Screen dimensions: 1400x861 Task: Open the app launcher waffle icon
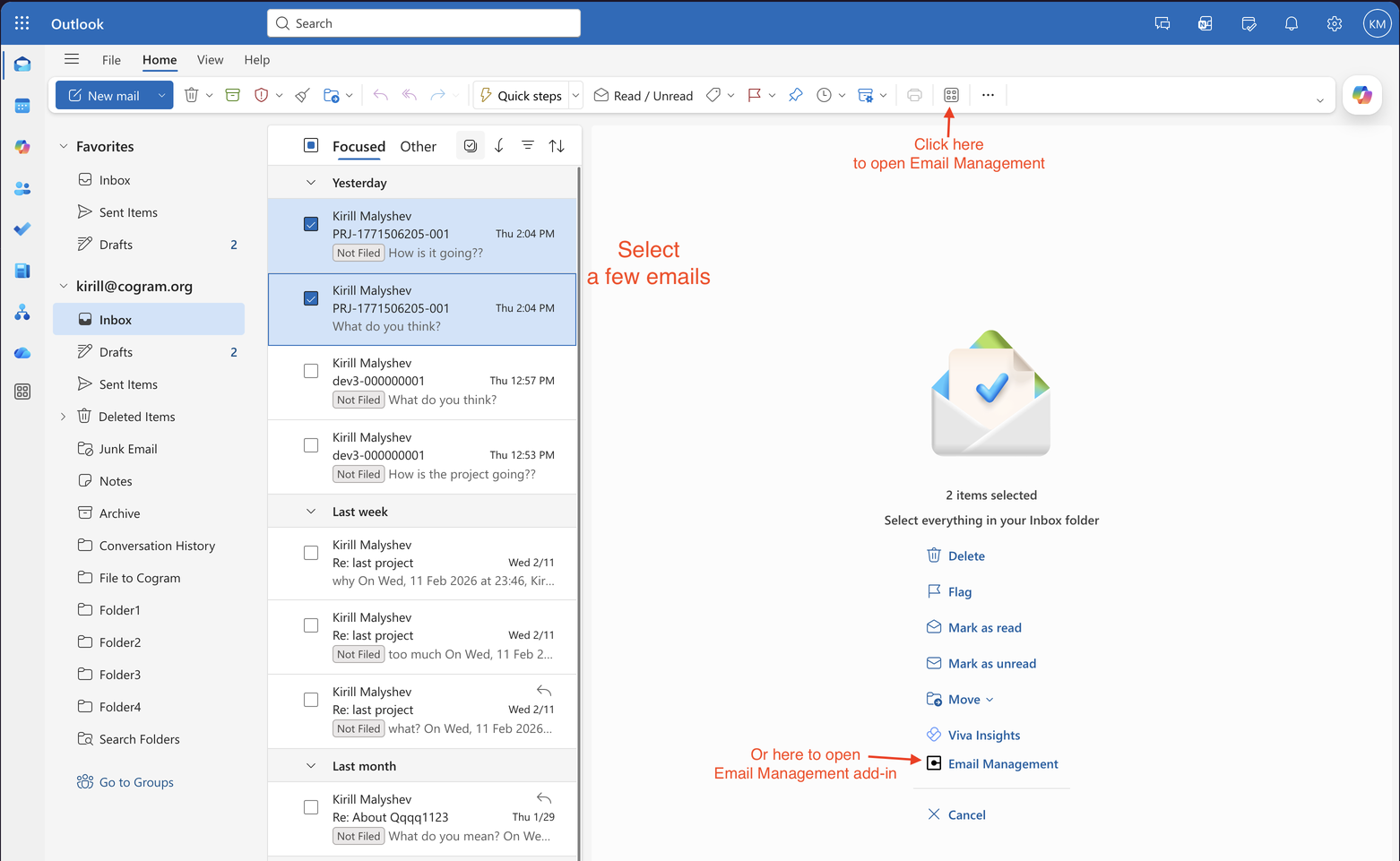tap(22, 23)
